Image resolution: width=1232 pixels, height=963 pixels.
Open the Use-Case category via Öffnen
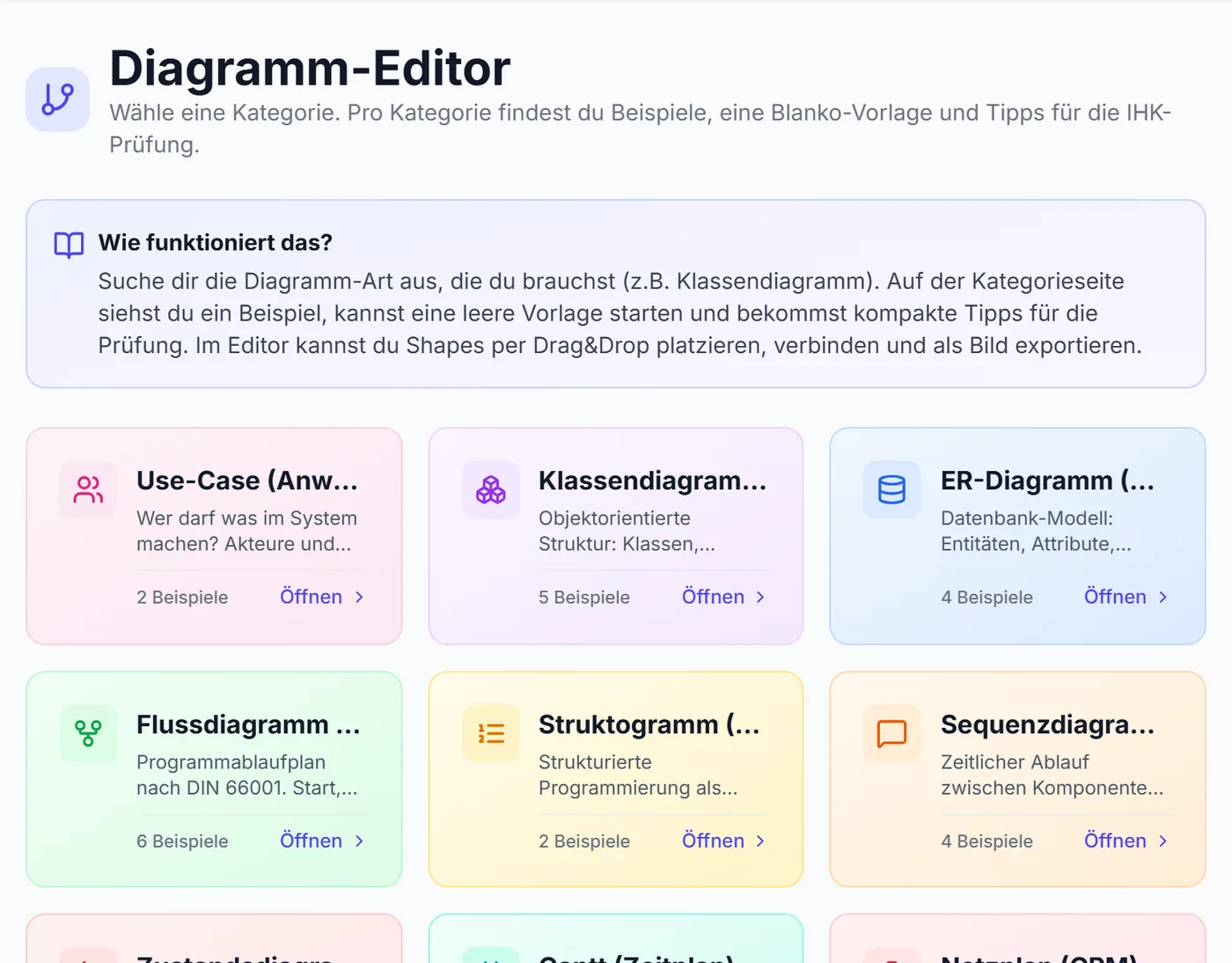322,597
